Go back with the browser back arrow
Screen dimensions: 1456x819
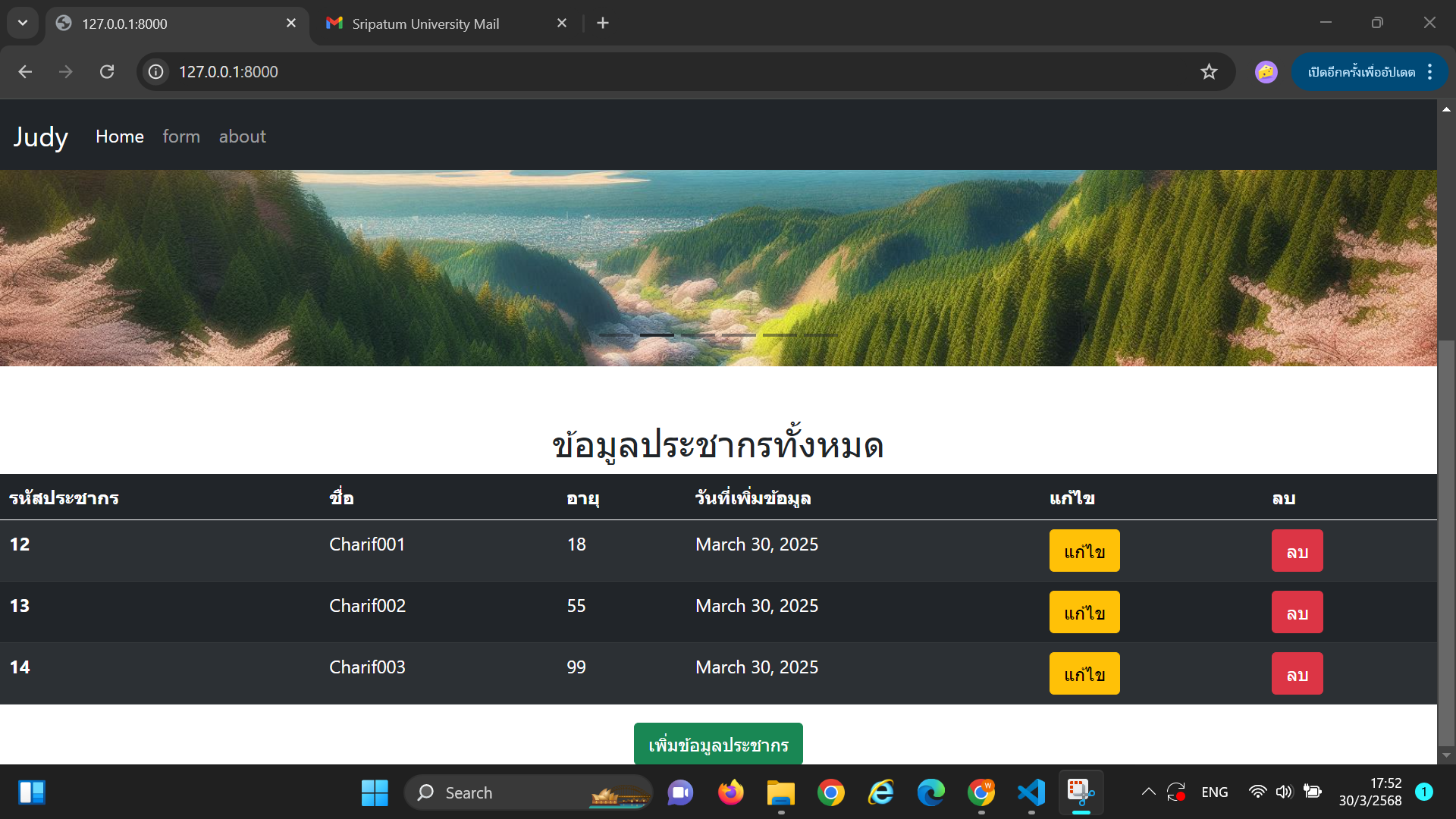pos(25,71)
